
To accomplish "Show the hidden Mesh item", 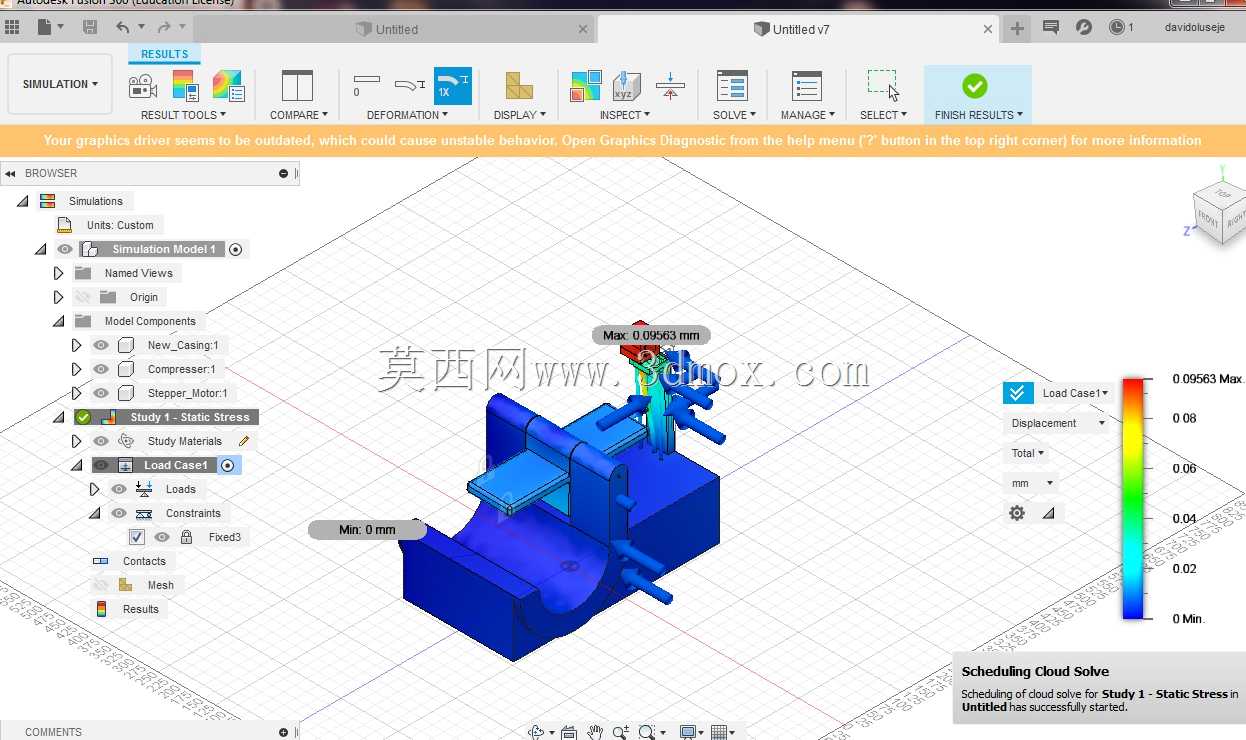I will (x=101, y=585).
